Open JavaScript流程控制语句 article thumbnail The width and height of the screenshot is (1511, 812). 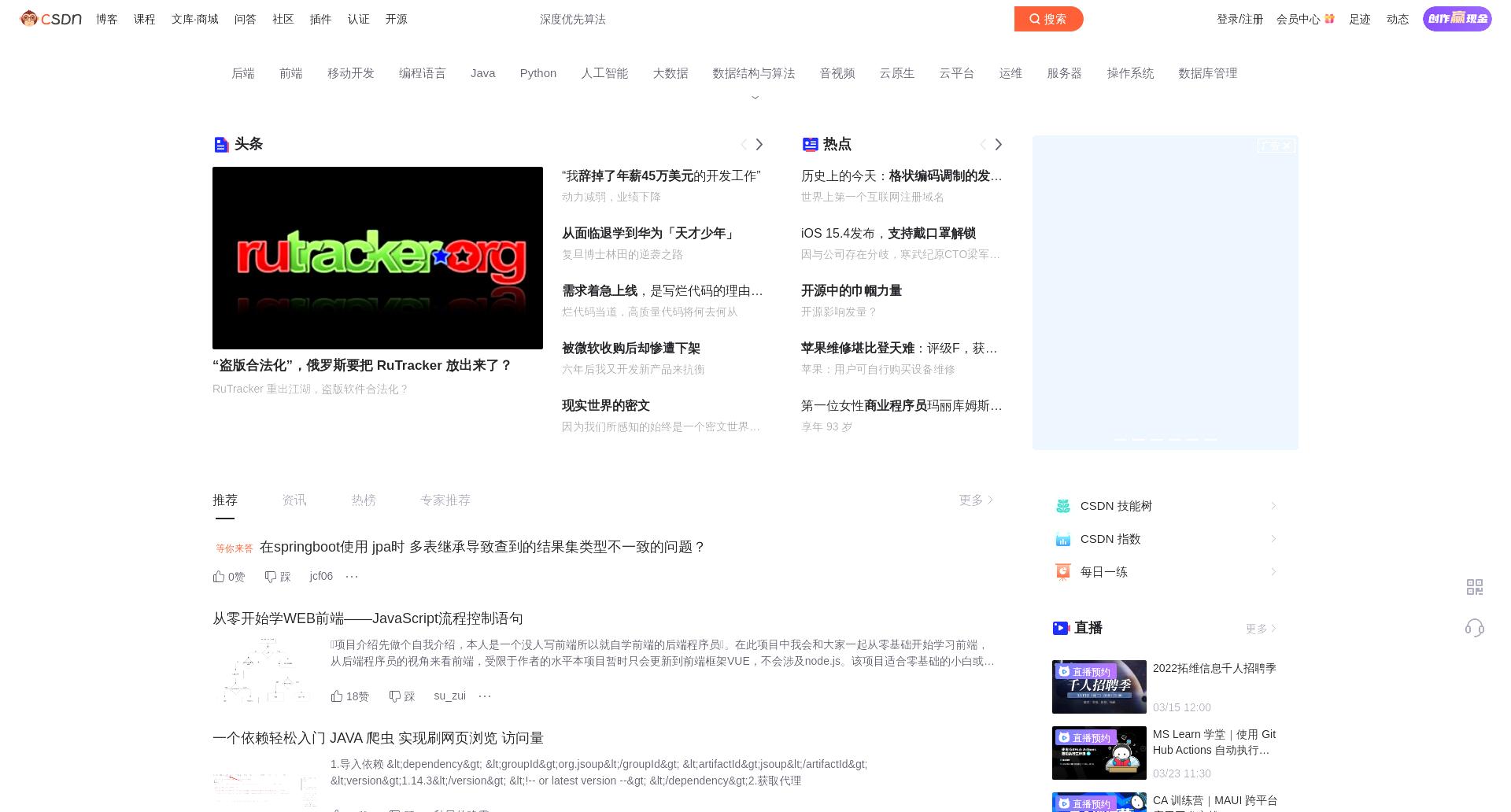coord(264,670)
